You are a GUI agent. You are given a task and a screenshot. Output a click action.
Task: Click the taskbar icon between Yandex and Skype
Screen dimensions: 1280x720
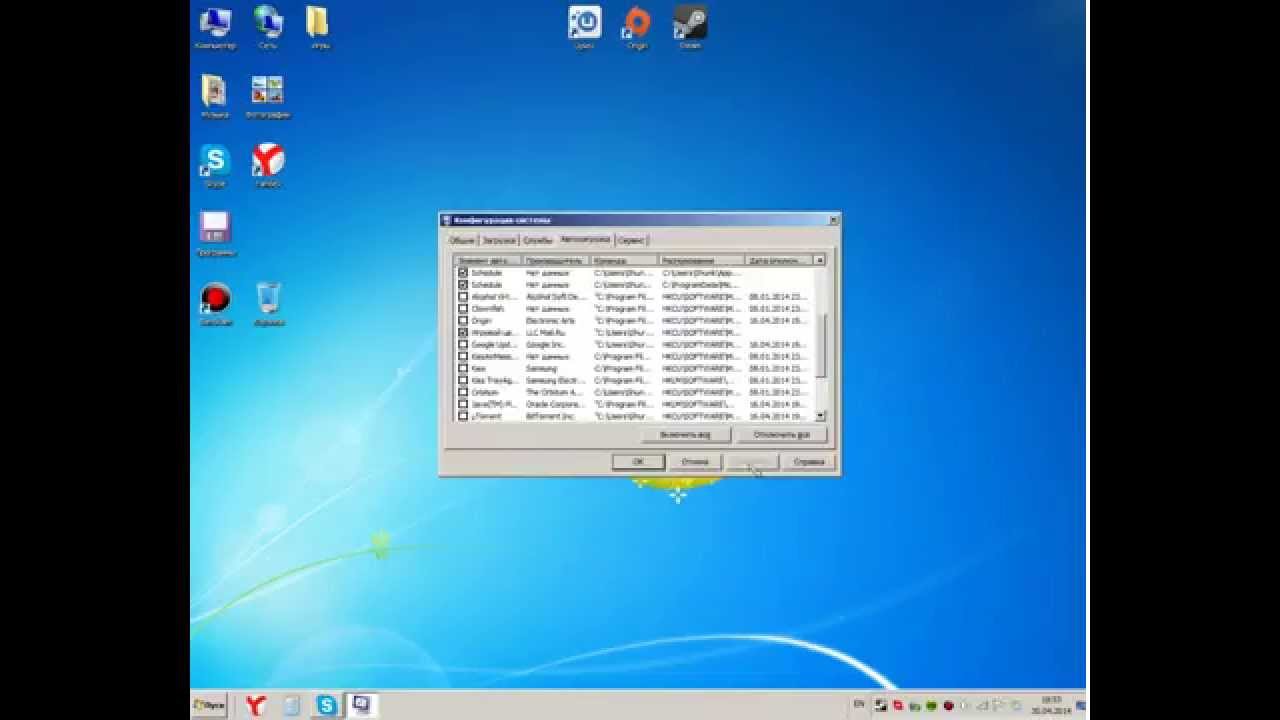291,705
